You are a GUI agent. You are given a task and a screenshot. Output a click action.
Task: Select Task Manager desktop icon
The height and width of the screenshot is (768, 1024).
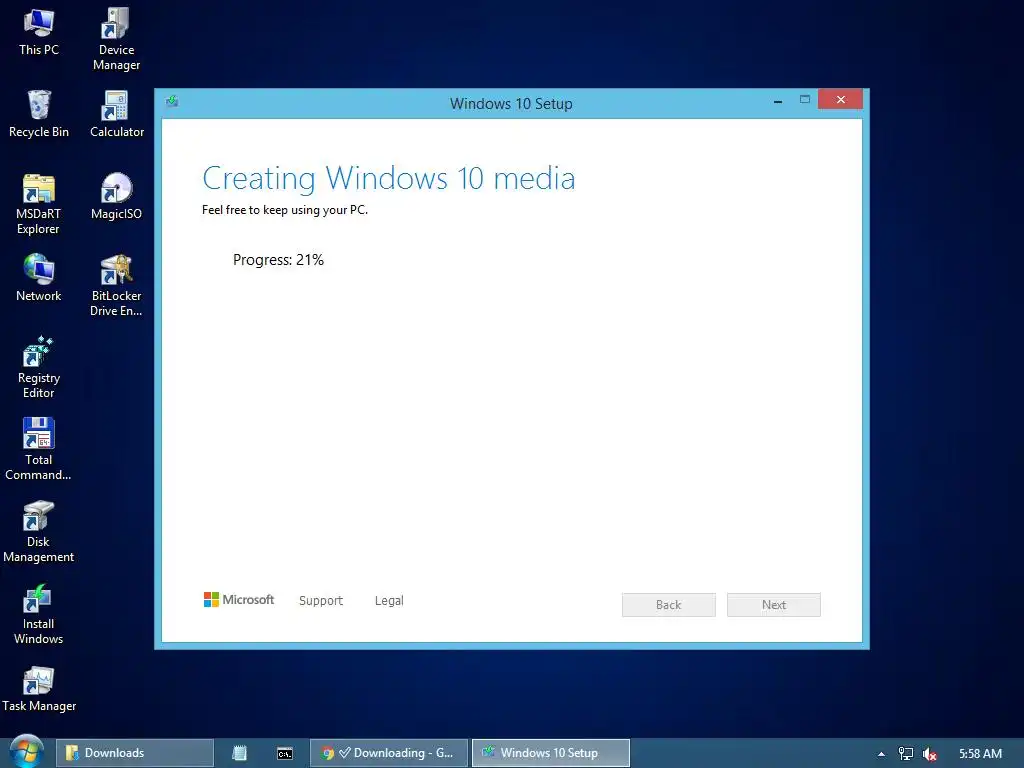pyautogui.click(x=39, y=689)
